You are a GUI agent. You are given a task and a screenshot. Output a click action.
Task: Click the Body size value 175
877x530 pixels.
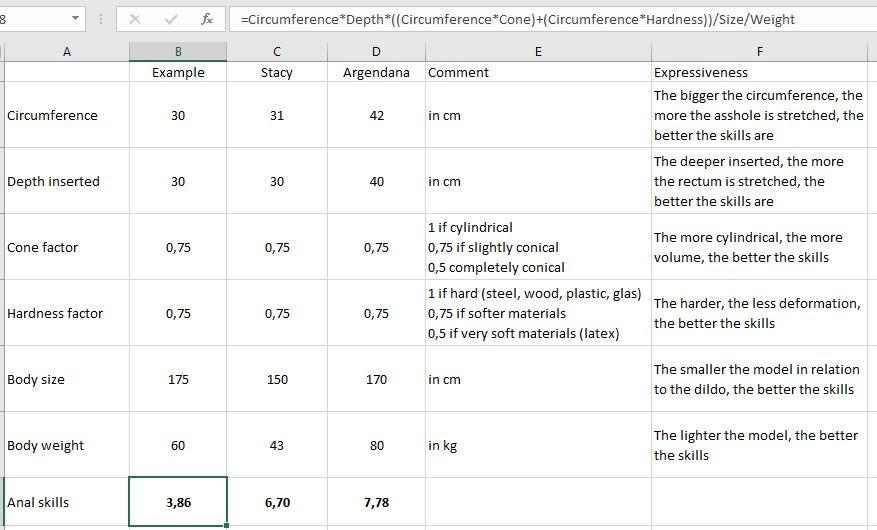coord(178,379)
